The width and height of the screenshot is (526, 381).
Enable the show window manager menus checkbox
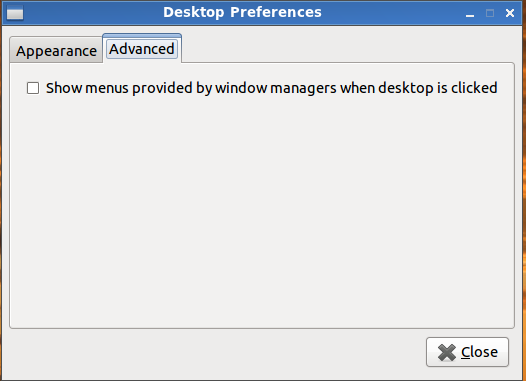pos(33,88)
